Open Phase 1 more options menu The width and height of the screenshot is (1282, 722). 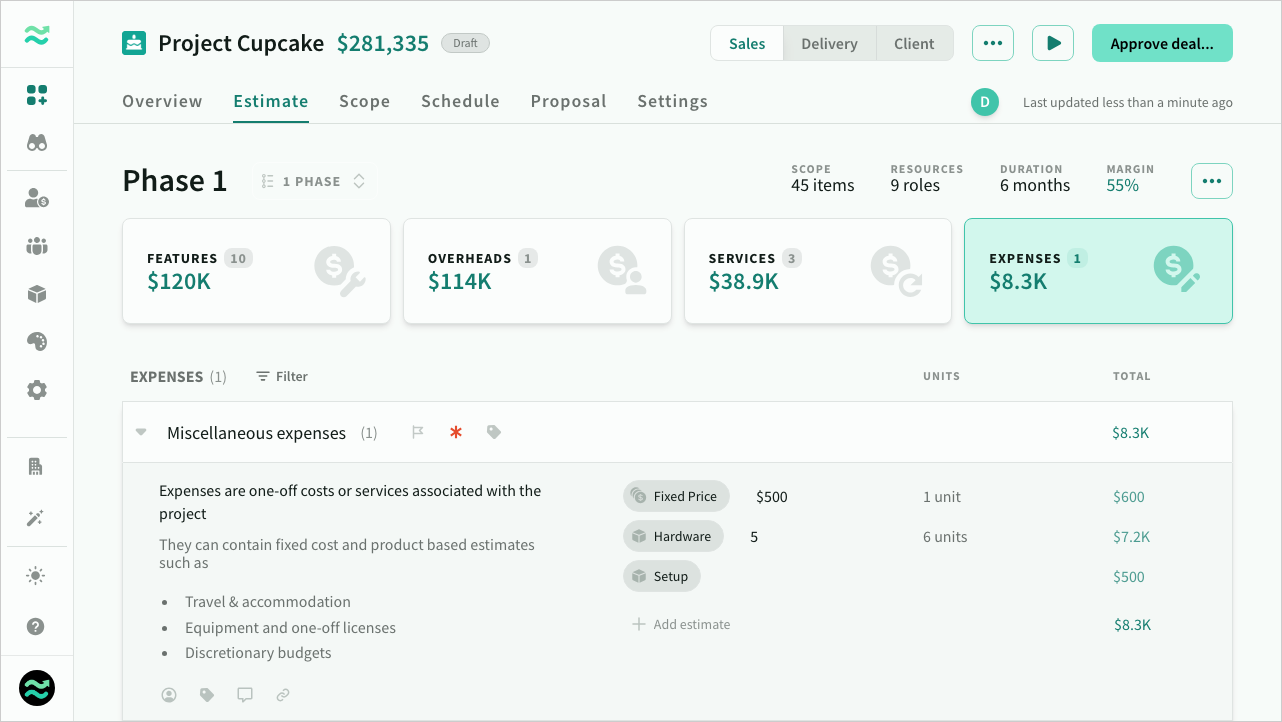click(1211, 181)
